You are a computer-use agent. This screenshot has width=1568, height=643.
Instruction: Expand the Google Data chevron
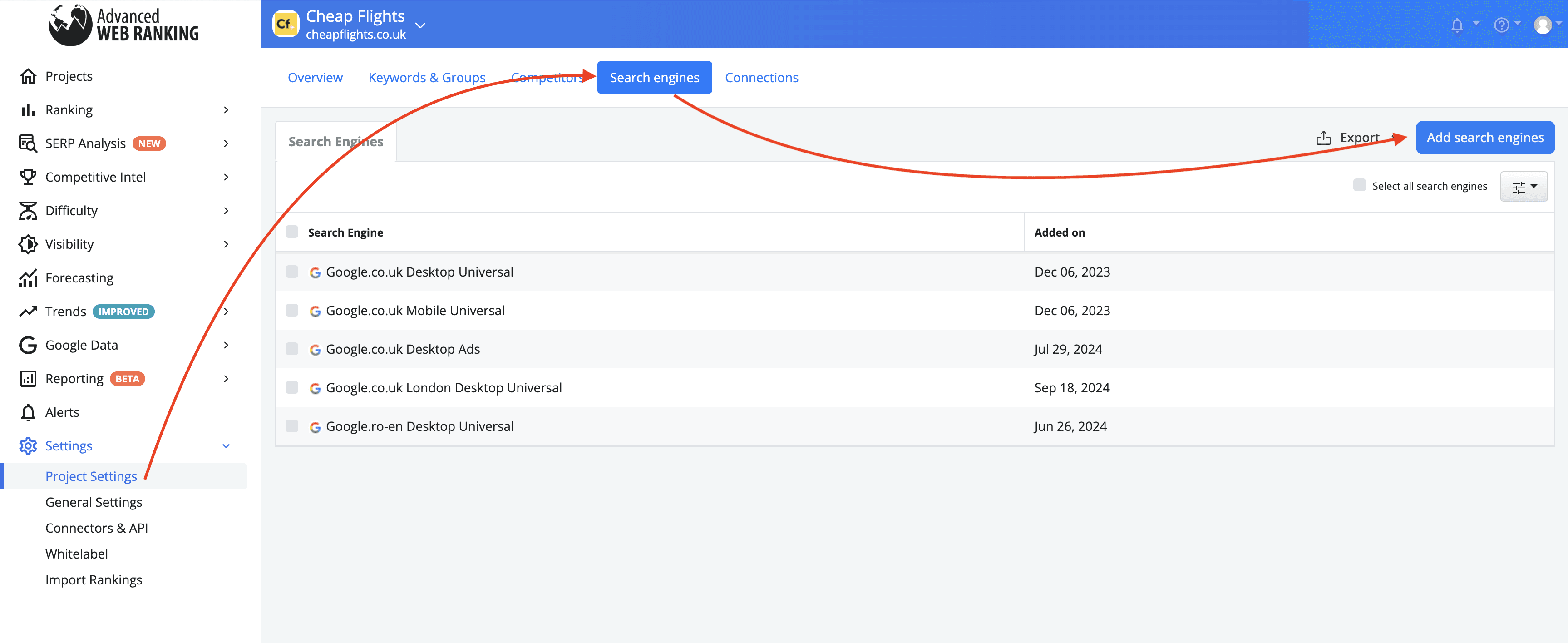[x=226, y=345]
